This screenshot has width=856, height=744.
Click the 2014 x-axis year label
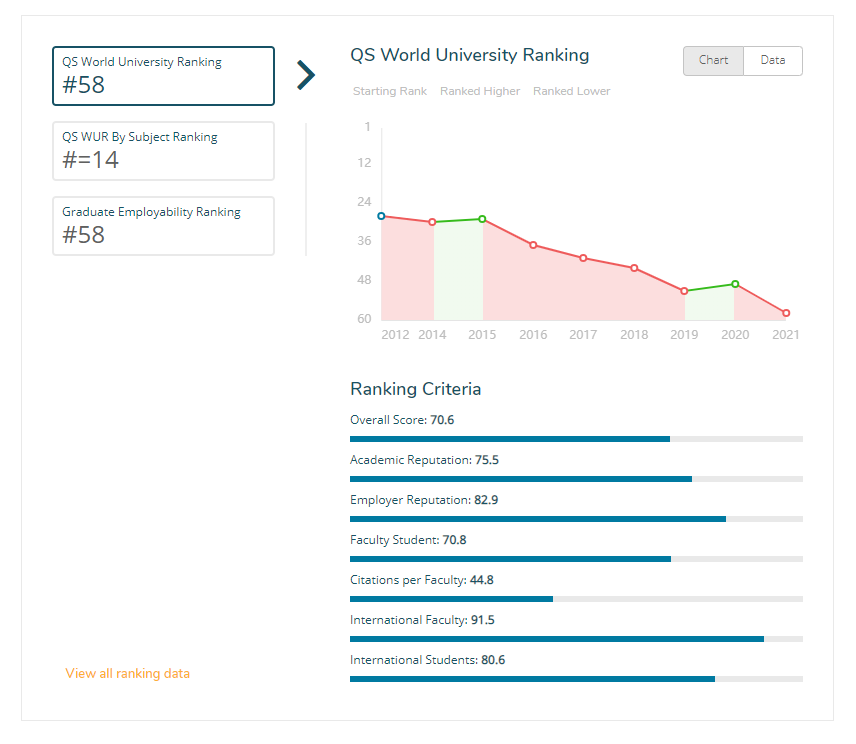pyautogui.click(x=432, y=335)
